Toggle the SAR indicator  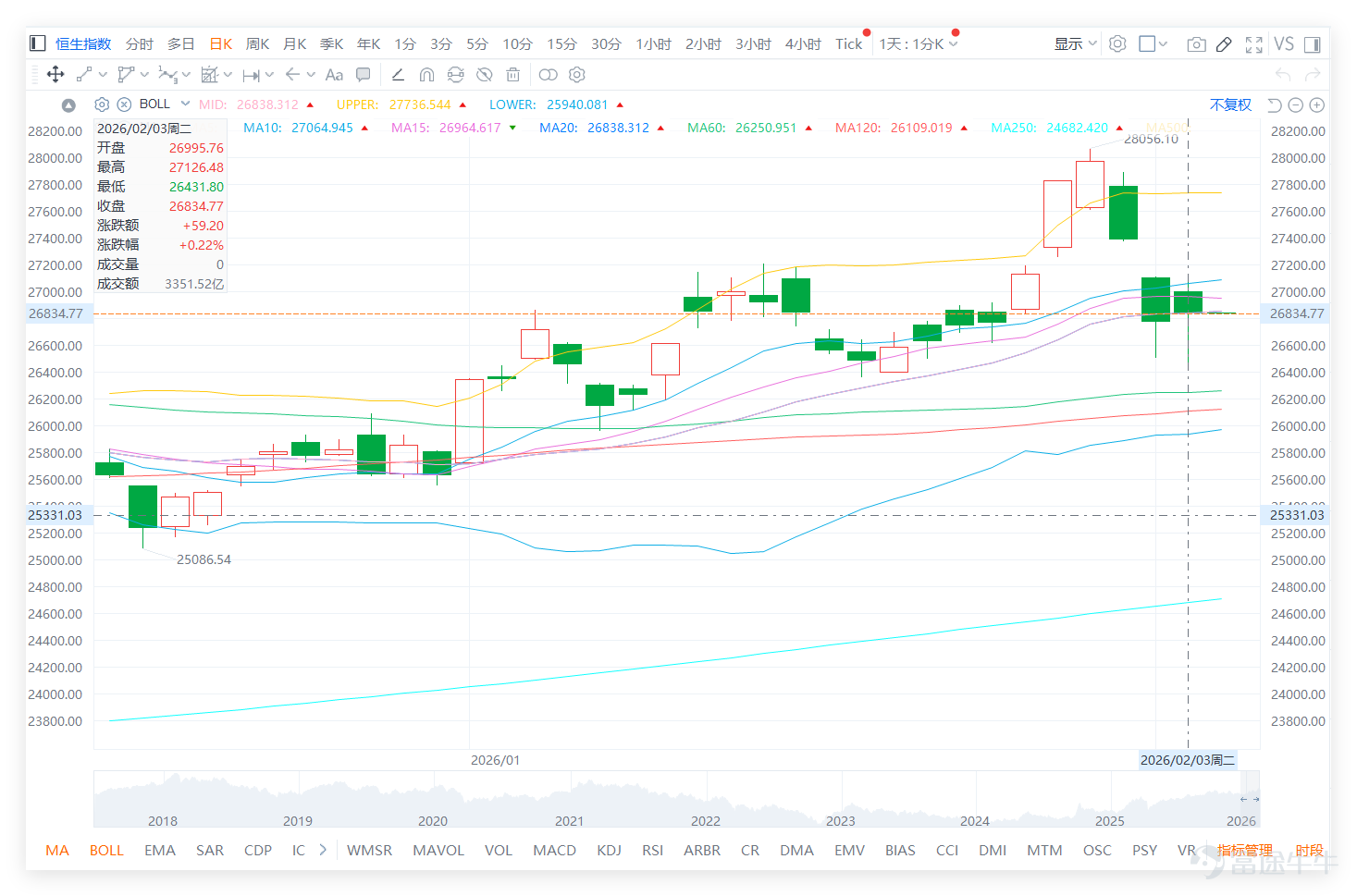pos(210,850)
